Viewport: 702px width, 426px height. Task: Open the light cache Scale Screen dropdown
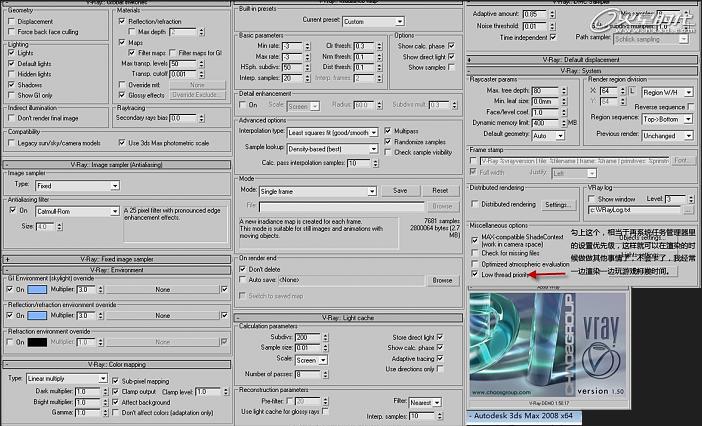click(311, 360)
